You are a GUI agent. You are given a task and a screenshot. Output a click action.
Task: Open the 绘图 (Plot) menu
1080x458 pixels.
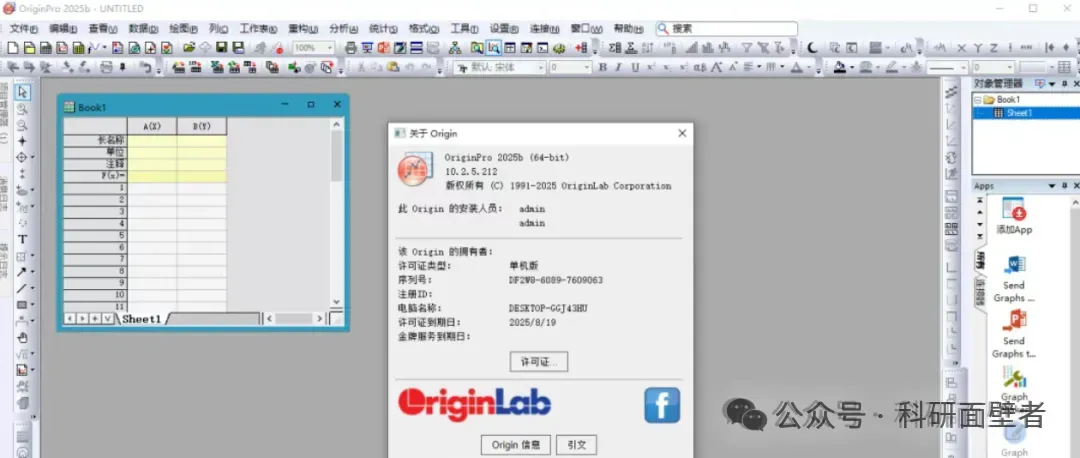pos(183,29)
